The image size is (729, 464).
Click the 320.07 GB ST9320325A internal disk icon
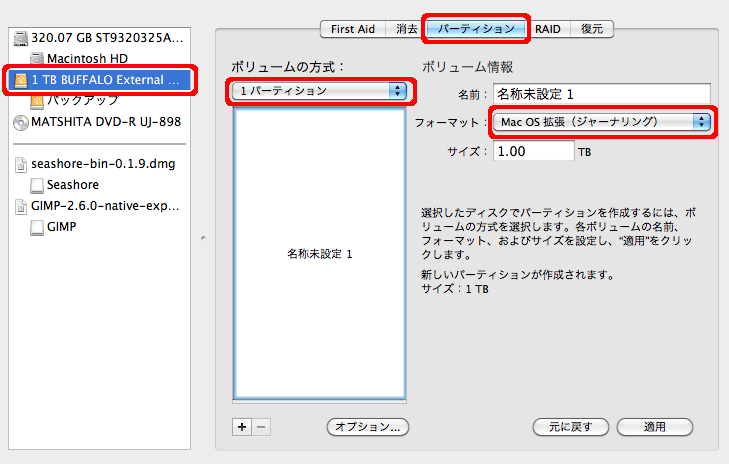pyautogui.click(x=21, y=38)
